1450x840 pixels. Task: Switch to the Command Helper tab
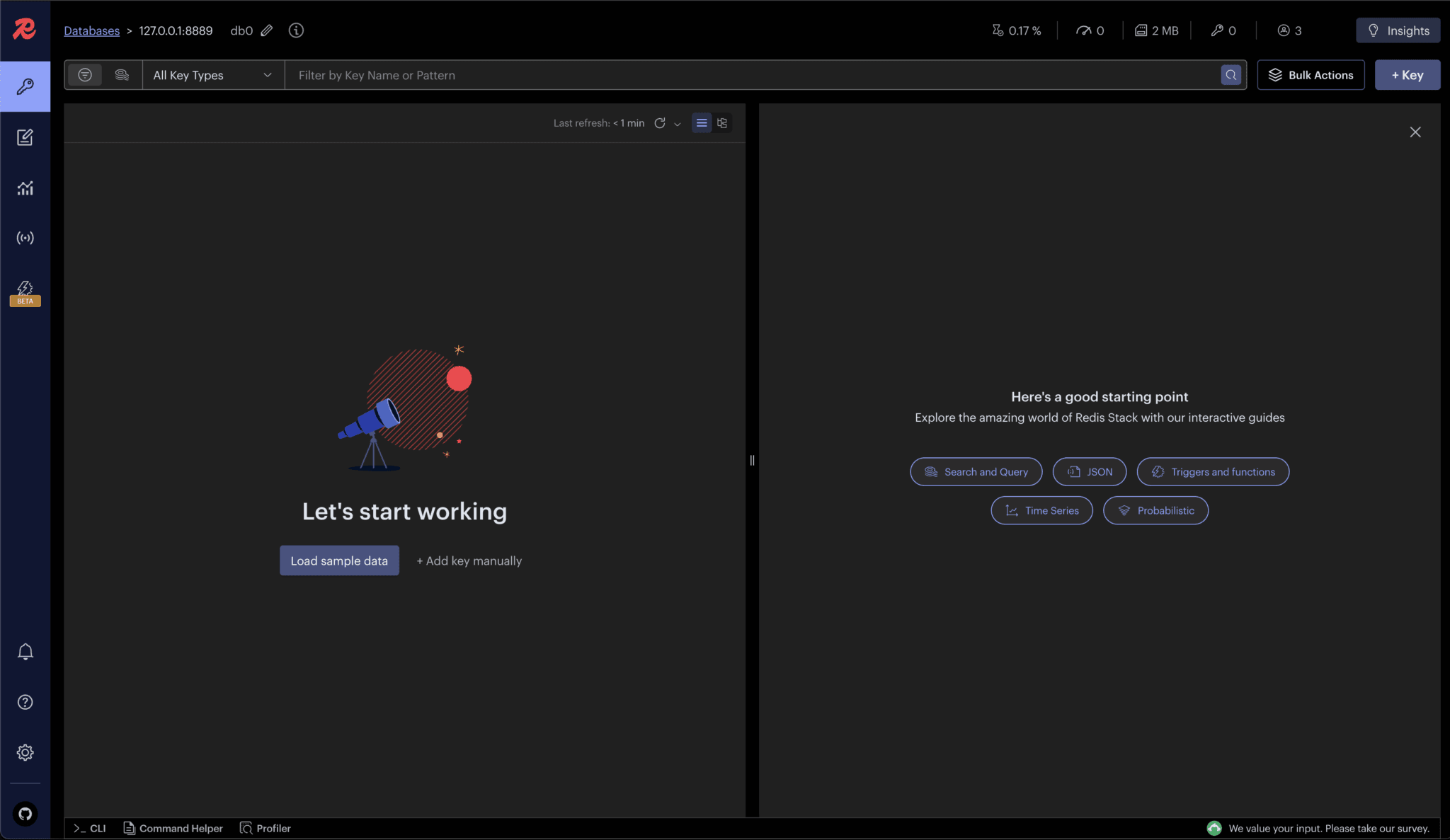coord(172,828)
